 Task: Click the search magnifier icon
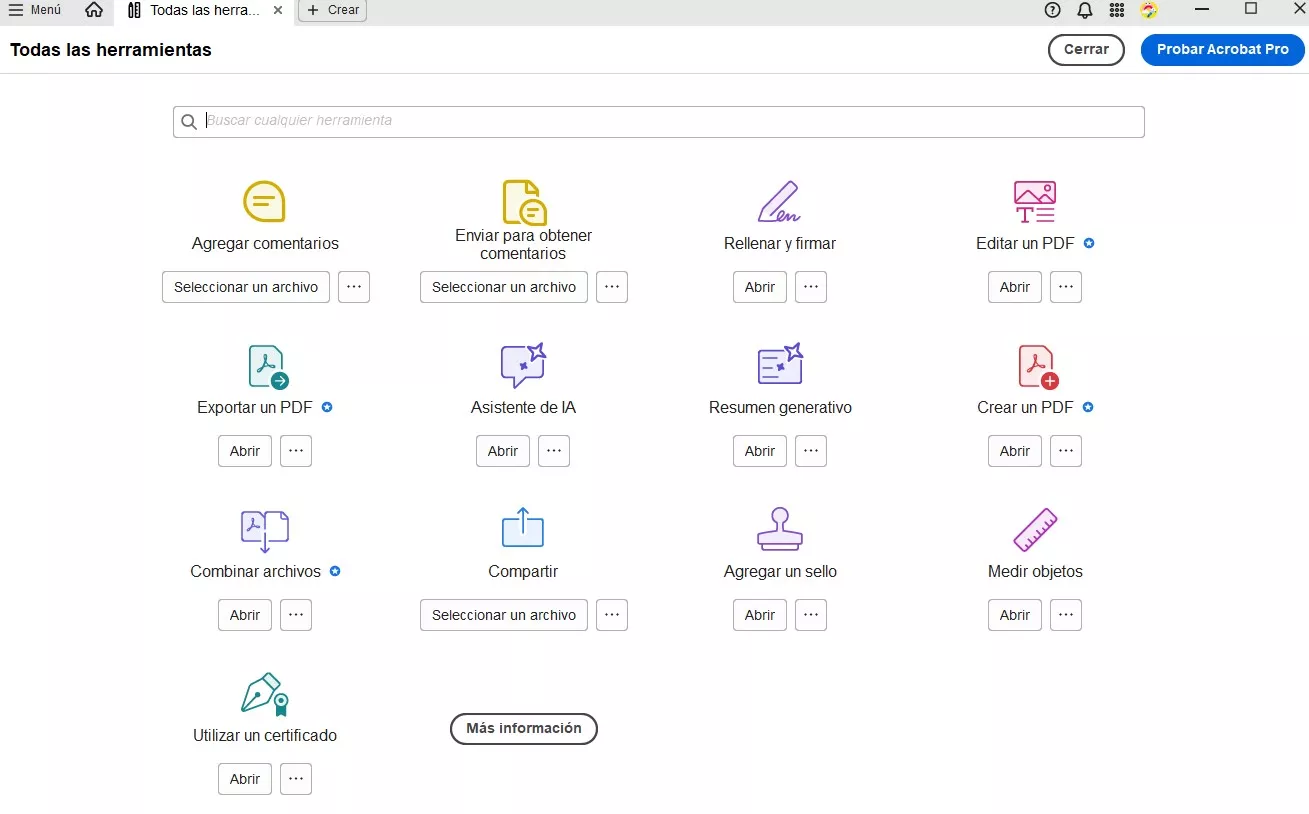pos(189,122)
